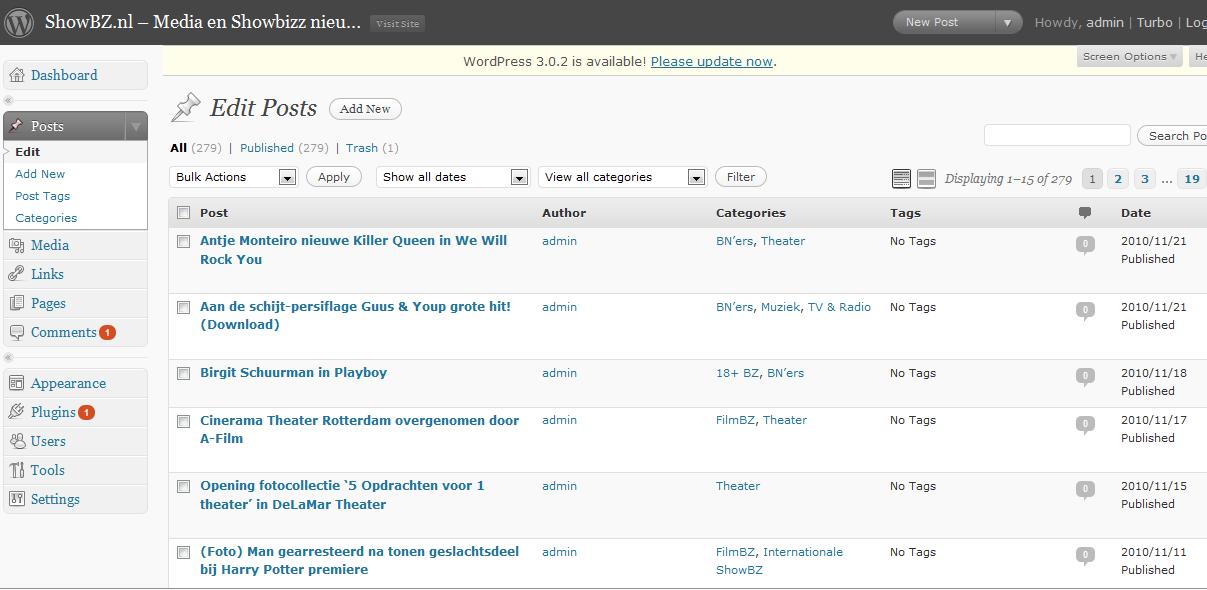Check the Harry Potter premiere post checkbox
The height and width of the screenshot is (590, 1207).
click(183, 552)
